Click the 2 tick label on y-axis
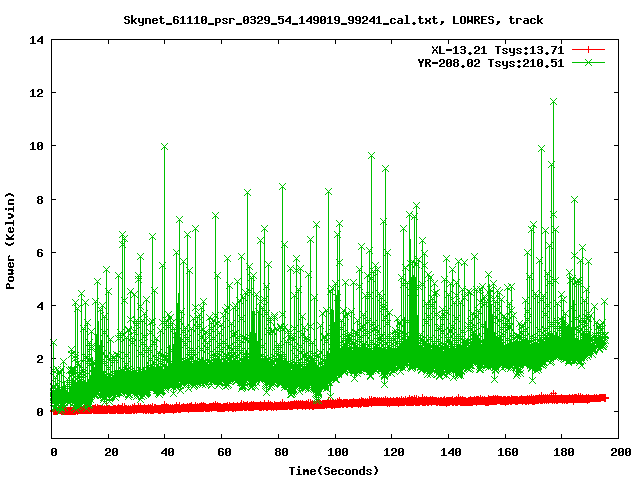 click(40, 359)
